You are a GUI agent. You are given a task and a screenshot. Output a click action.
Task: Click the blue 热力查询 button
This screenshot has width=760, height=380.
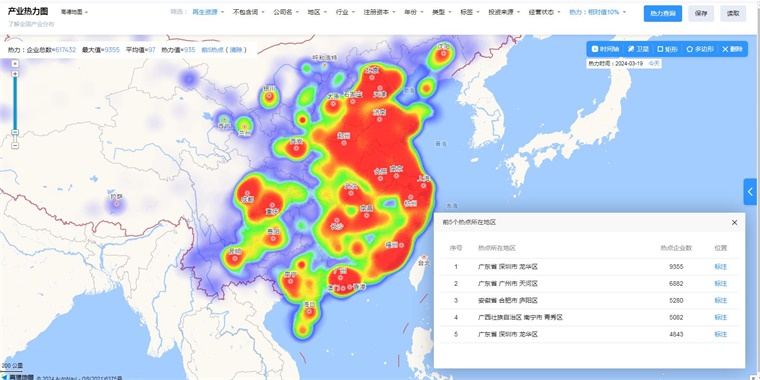tap(663, 14)
